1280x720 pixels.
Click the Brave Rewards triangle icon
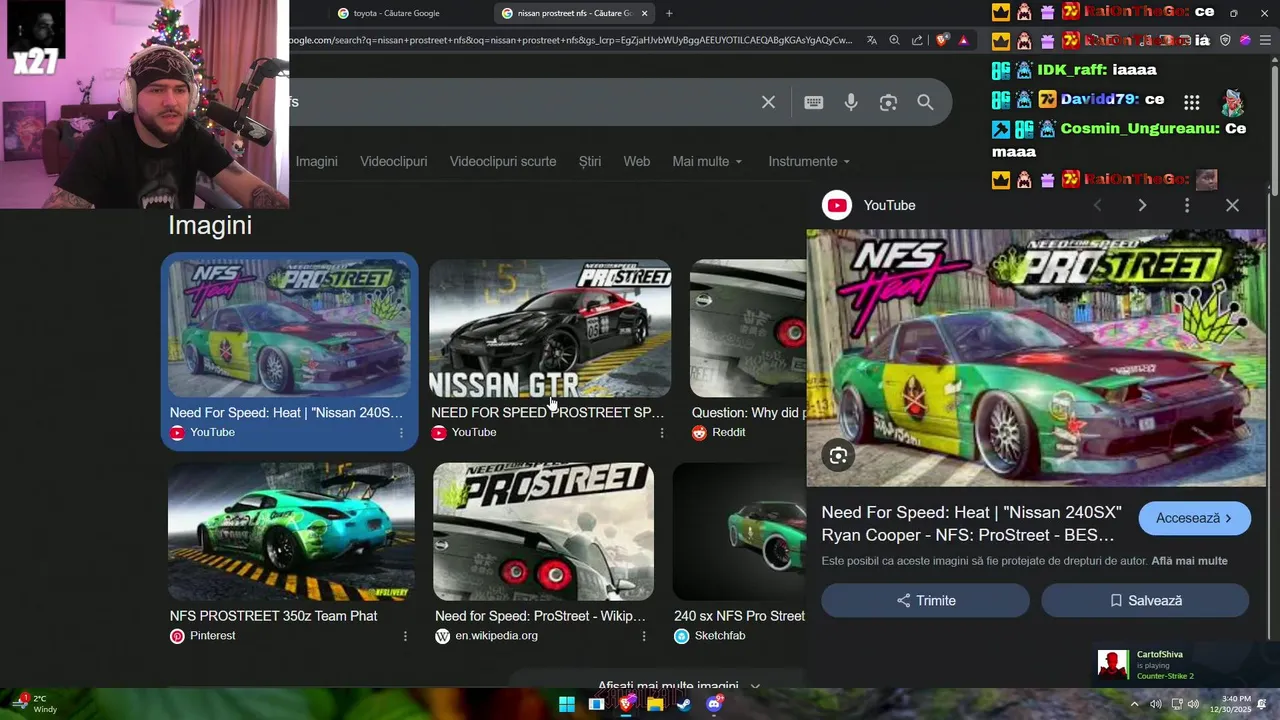[x=963, y=40]
